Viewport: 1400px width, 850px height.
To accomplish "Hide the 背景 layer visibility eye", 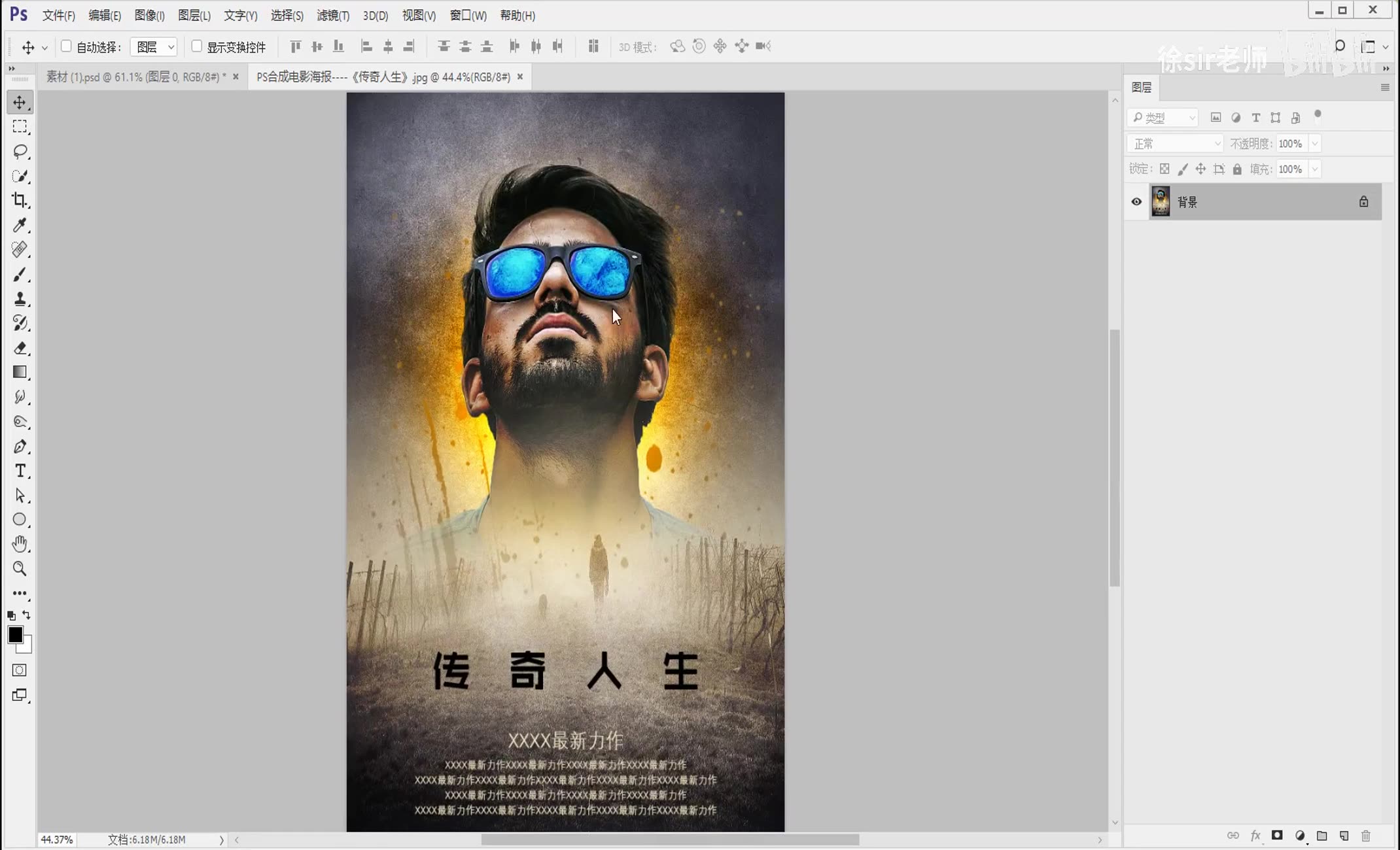I will click(1136, 201).
